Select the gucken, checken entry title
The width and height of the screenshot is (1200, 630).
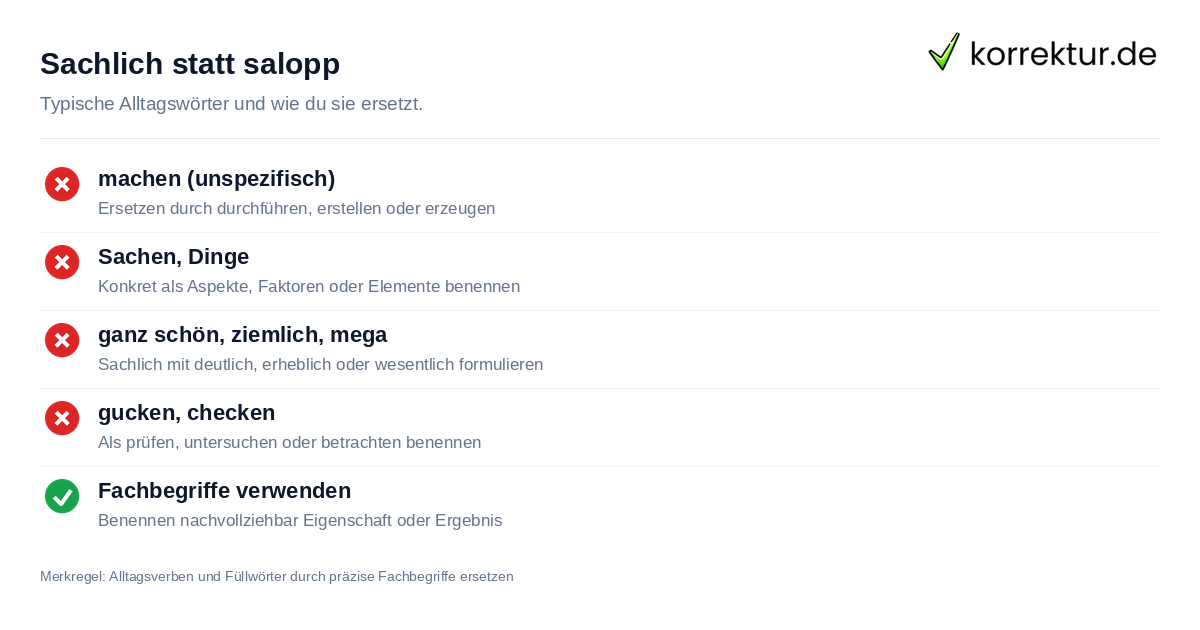[186, 412]
